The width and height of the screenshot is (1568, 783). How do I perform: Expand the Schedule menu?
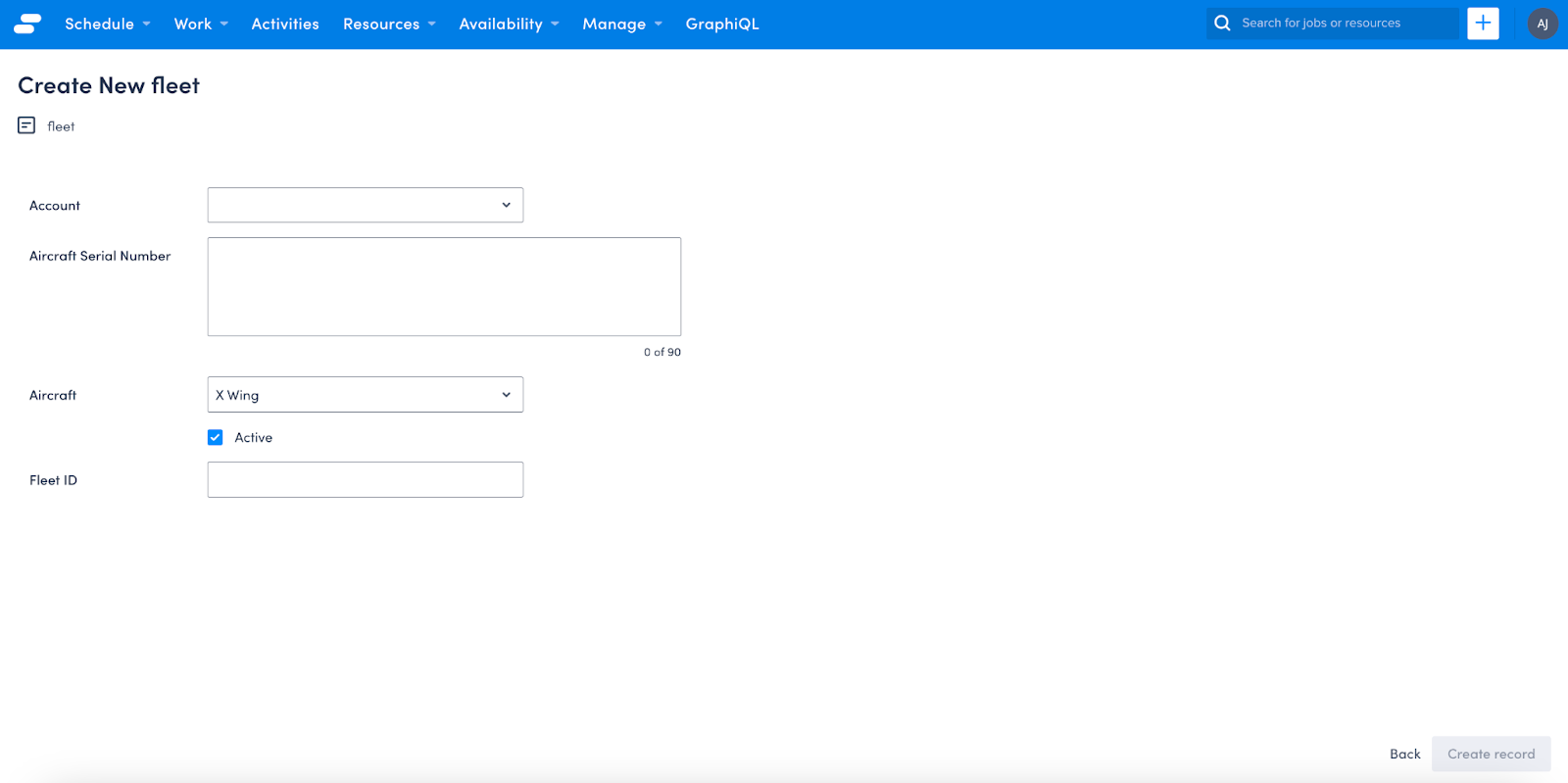tap(108, 24)
